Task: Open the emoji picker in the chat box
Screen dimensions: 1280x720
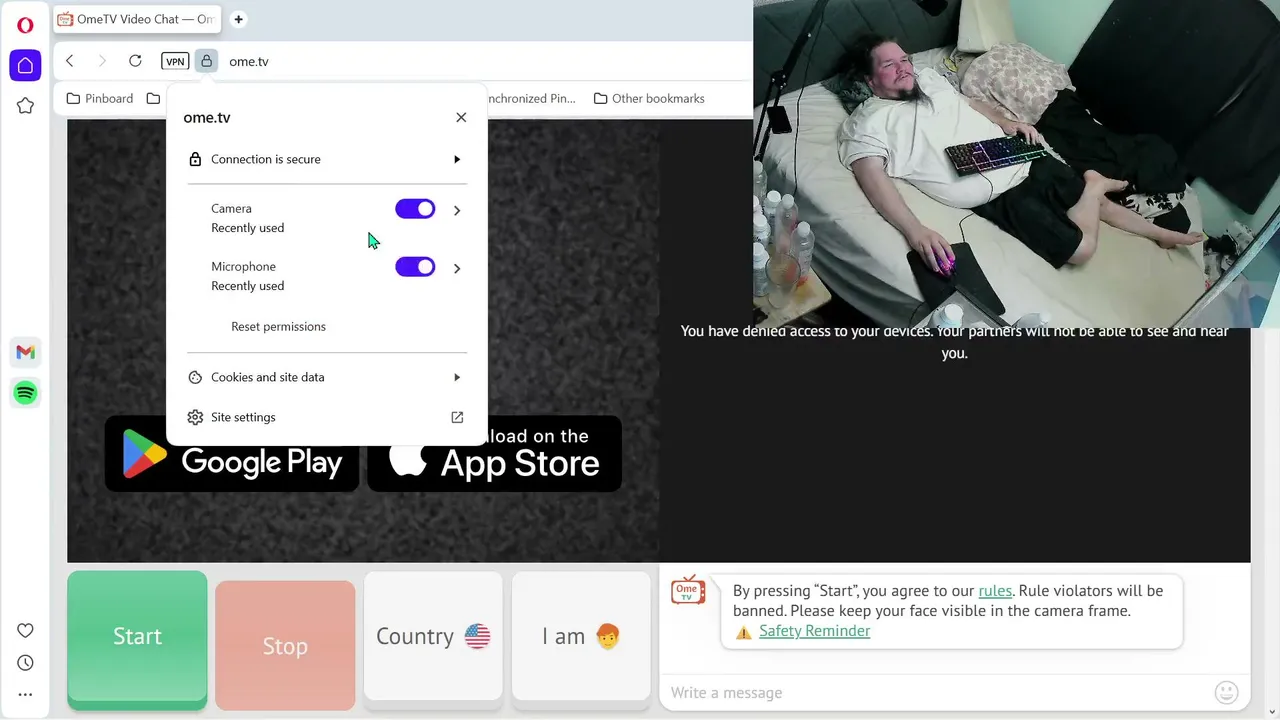Action: tap(1226, 692)
